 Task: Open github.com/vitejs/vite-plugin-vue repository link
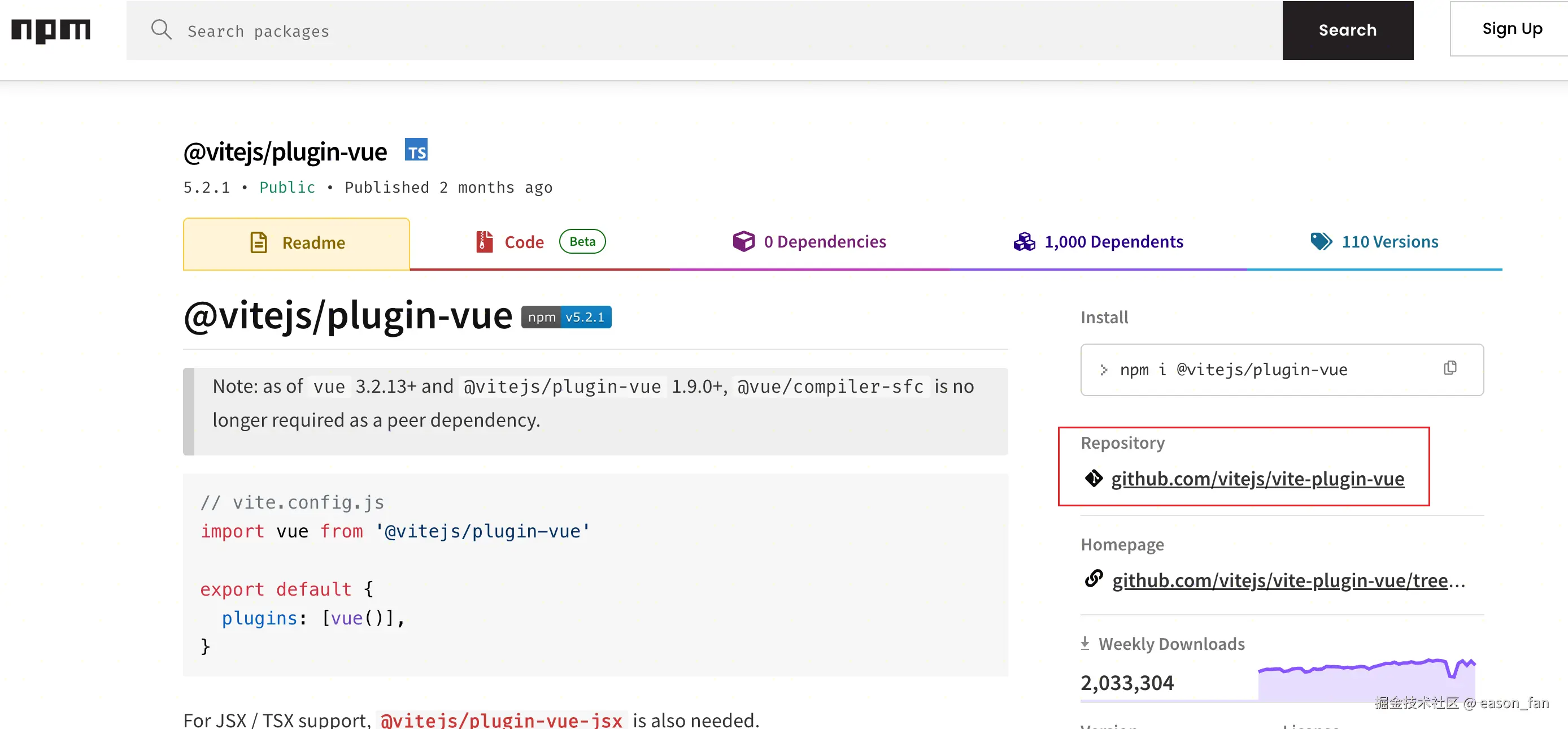[1257, 479]
